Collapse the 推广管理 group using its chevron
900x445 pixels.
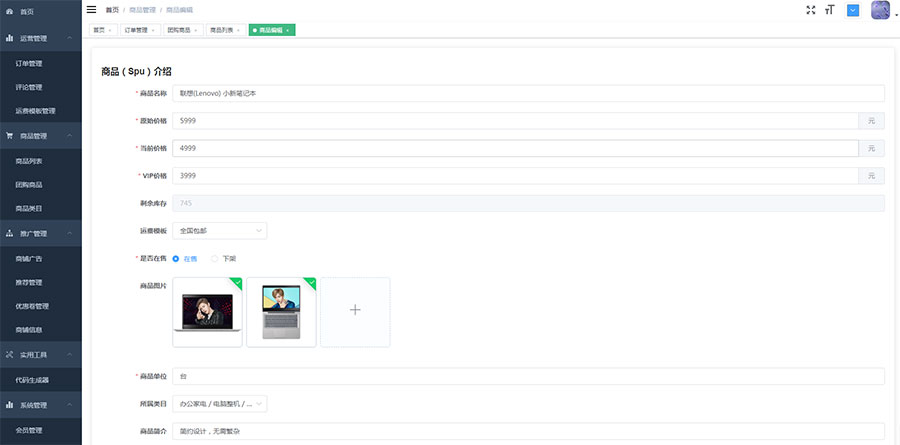click(x=69, y=234)
